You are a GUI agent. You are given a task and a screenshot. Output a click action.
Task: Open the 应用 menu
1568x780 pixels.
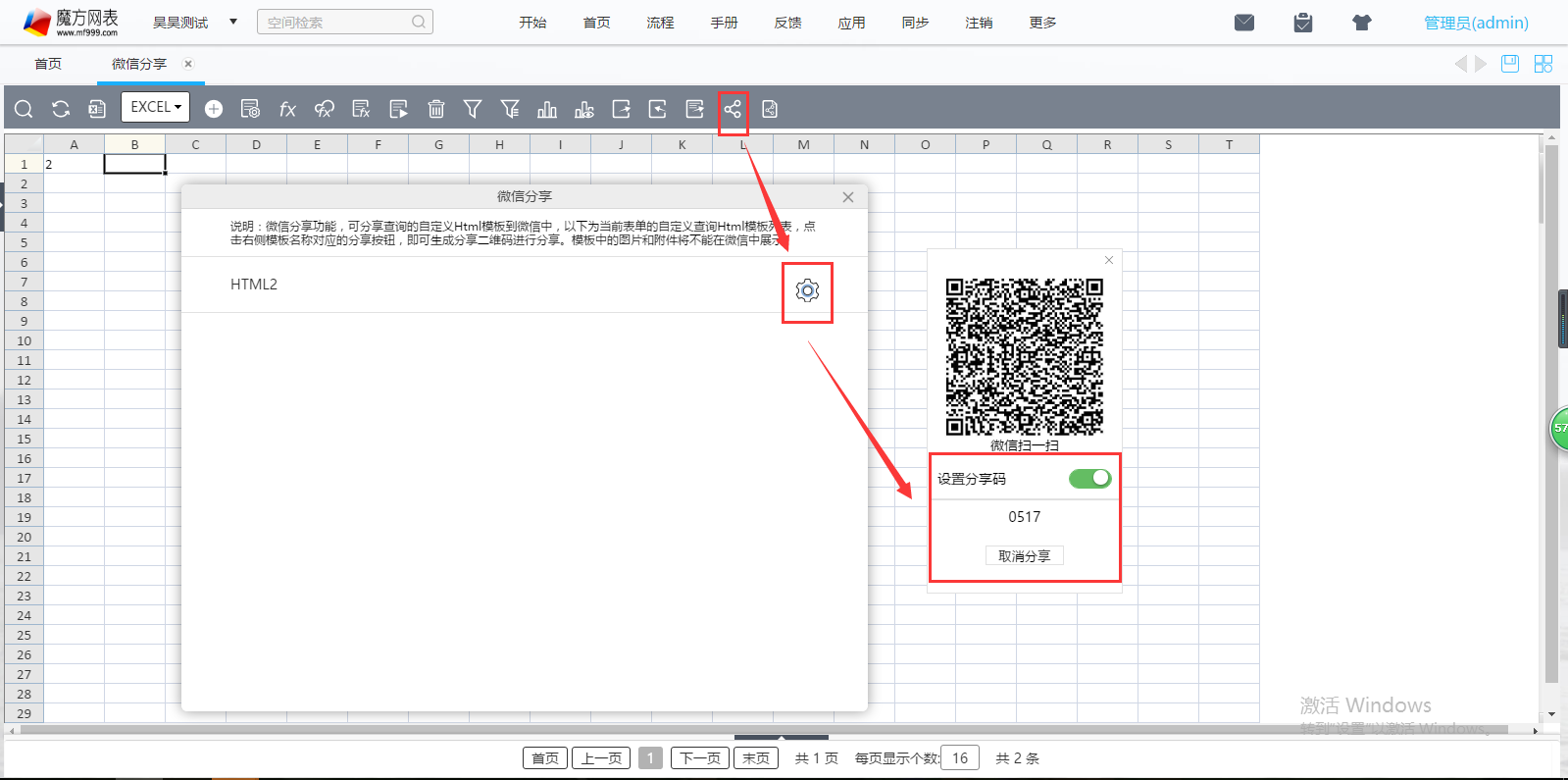coord(851,23)
